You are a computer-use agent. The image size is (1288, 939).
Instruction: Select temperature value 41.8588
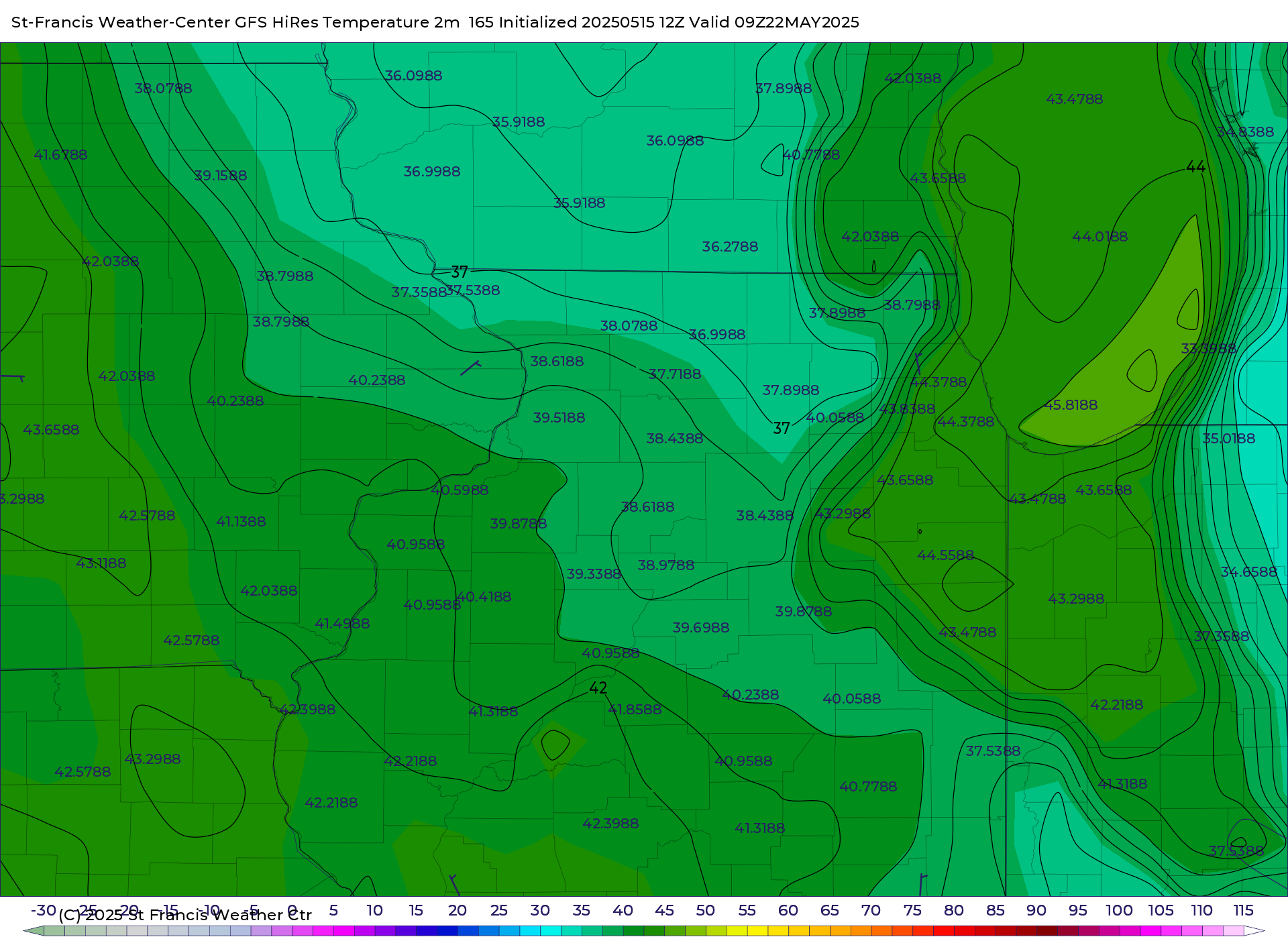pyautogui.click(x=635, y=710)
